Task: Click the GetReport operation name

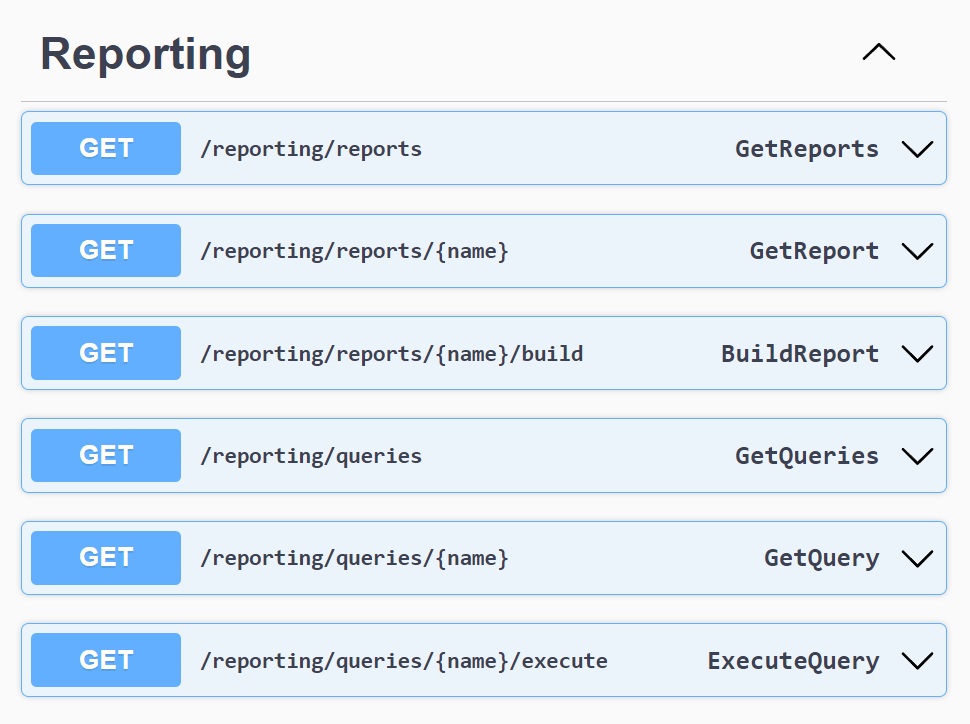Action: 814,251
